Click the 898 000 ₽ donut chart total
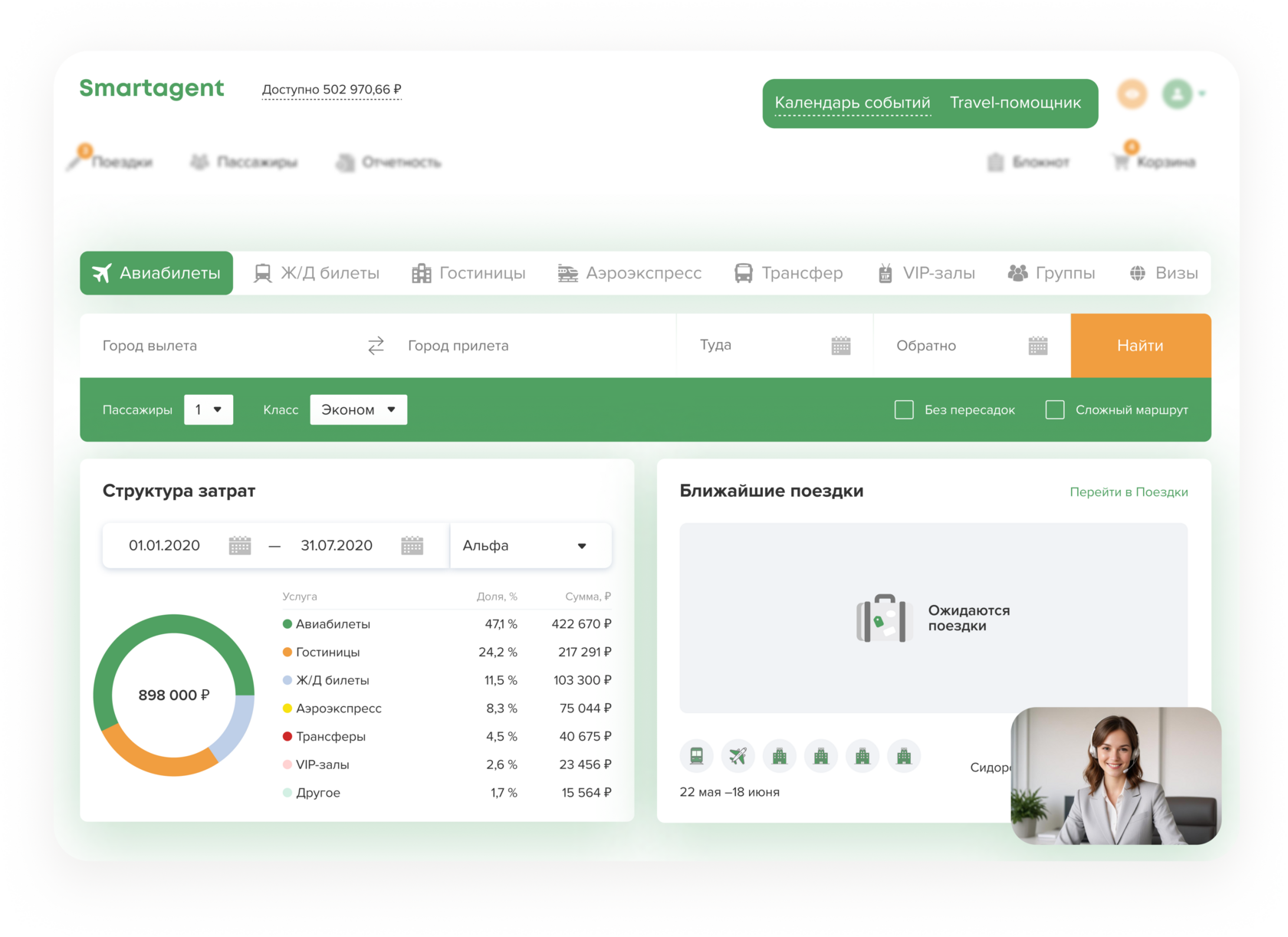Image resolution: width=1288 pixels, height=937 pixels. click(x=174, y=695)
